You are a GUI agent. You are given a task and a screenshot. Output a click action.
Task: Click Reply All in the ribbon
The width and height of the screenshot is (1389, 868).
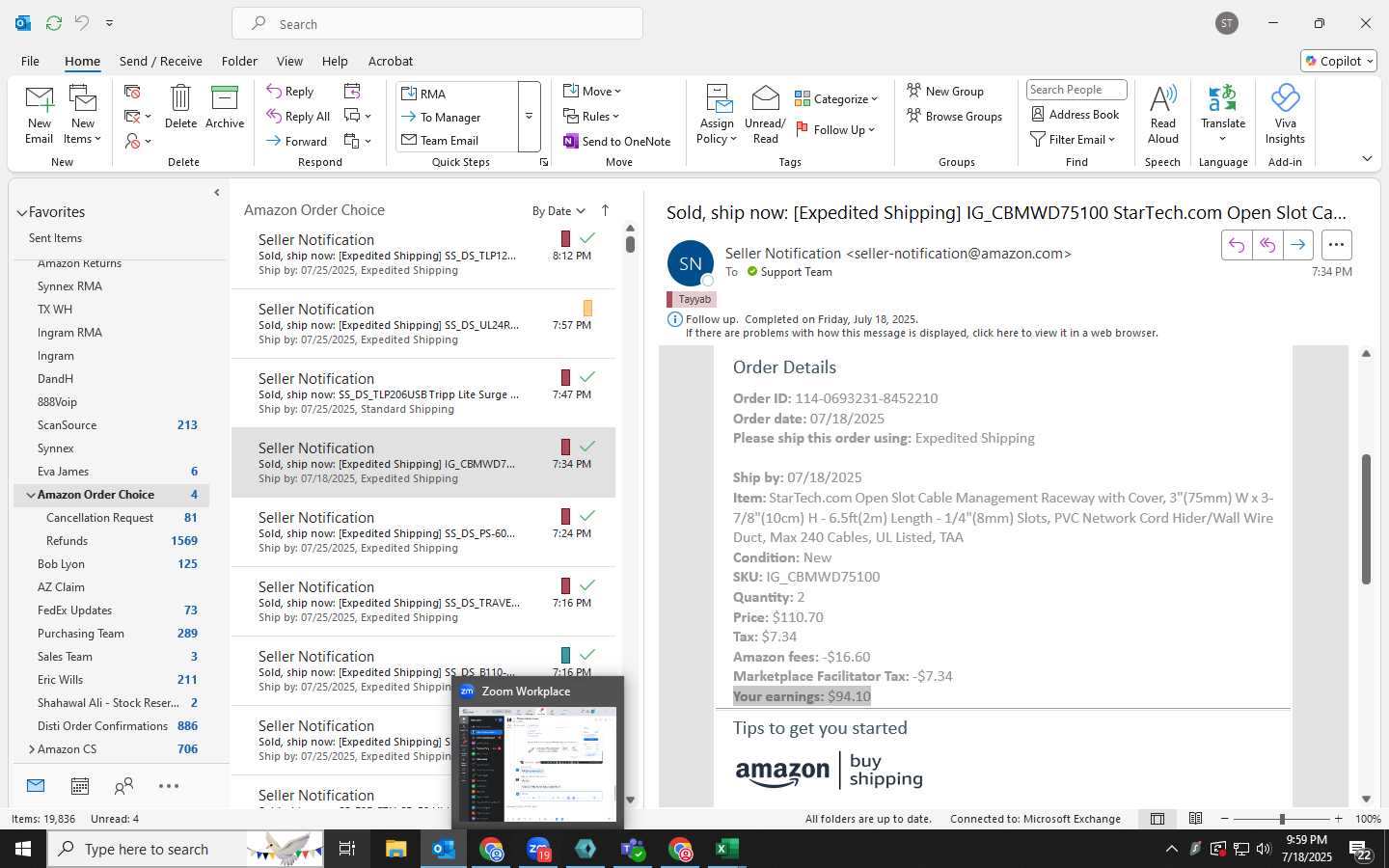(x=298, y=117)
